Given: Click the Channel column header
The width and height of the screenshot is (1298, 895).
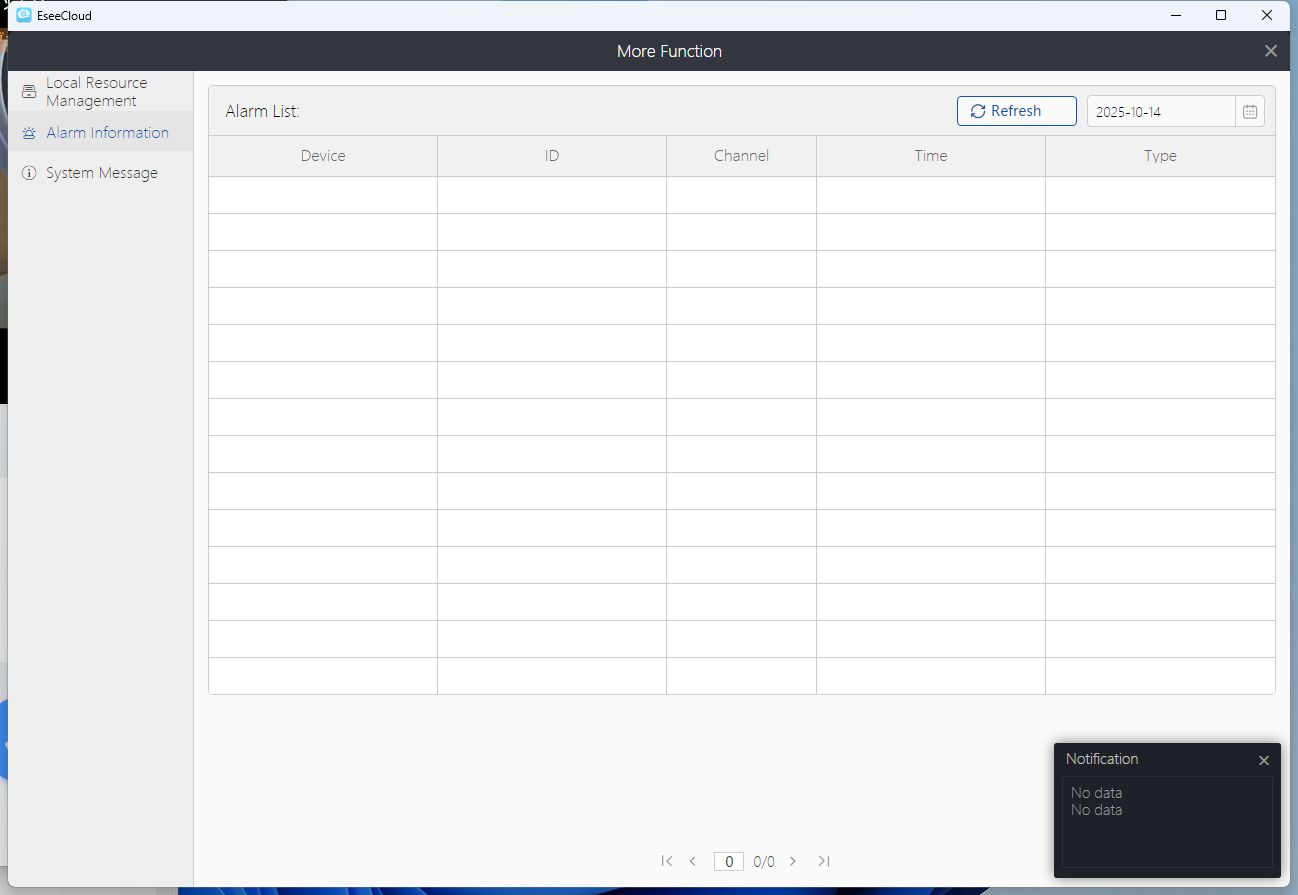Looking at the screenshot, I should [741, 156].
